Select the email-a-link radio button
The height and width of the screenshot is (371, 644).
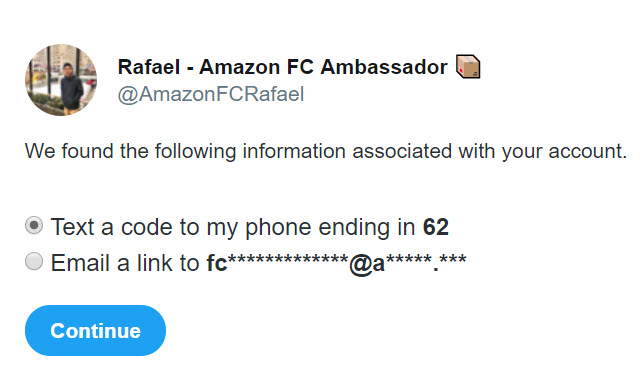click(34, 261)
